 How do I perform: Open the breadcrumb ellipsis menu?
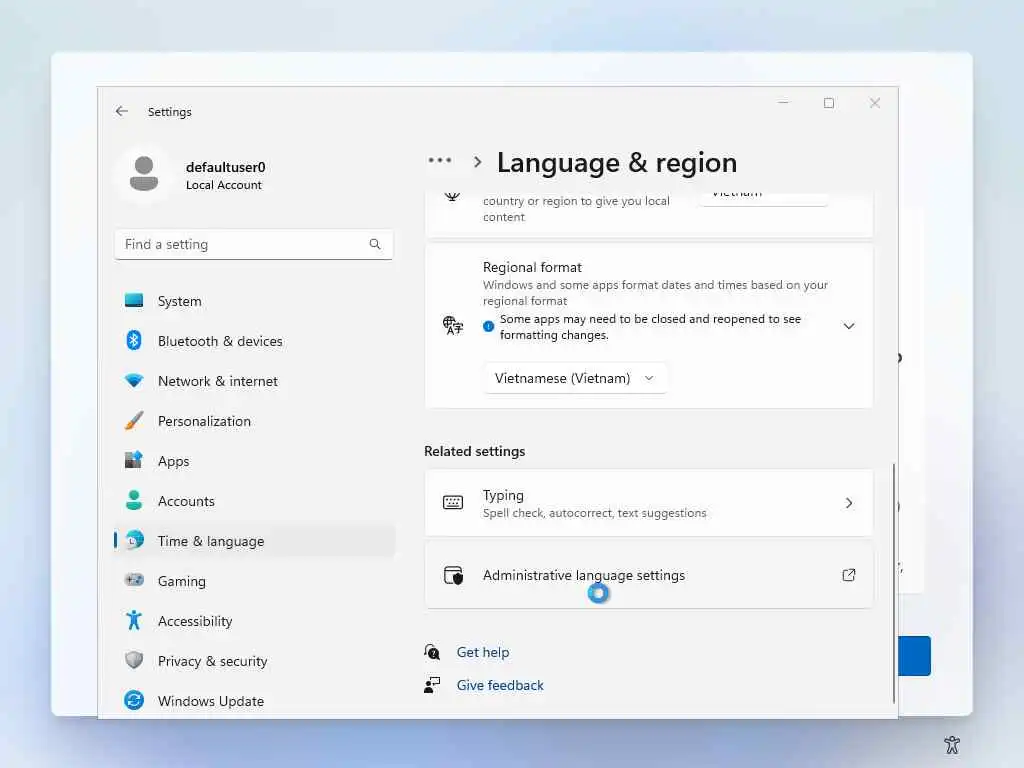click(440, 160)
